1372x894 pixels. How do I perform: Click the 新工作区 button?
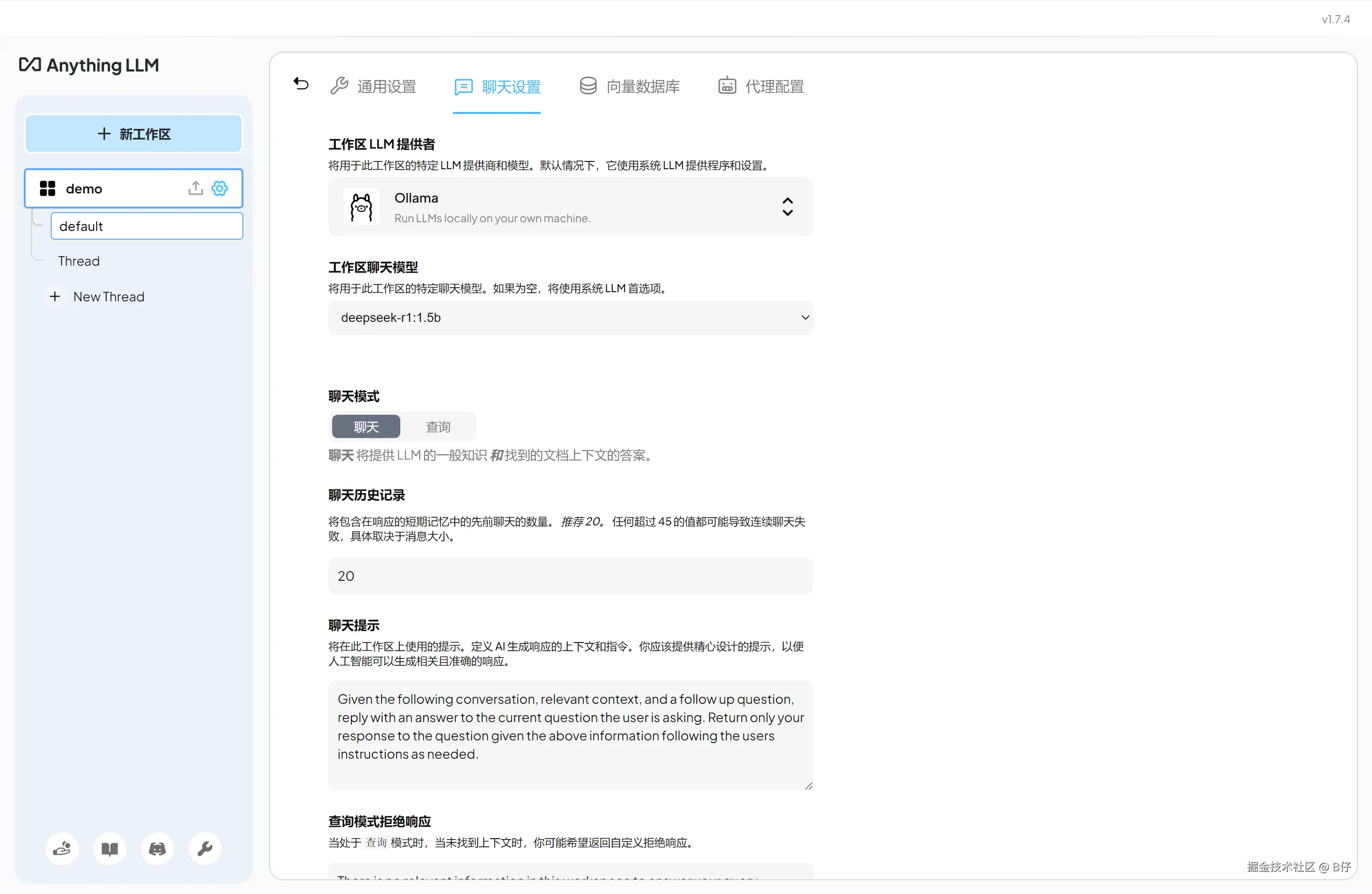coord(133,134)
